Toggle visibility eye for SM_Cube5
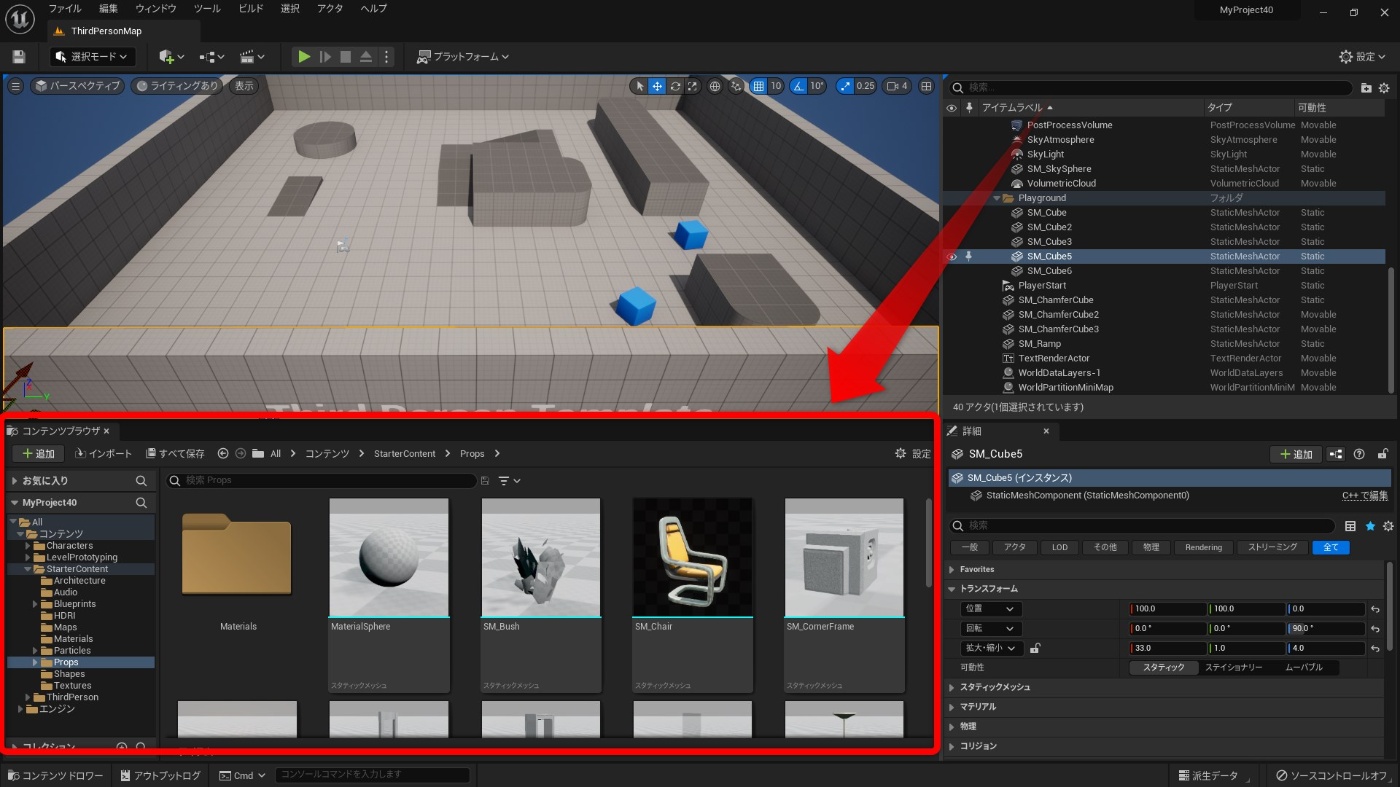This screenshot has height=787, width=1400. (952, 256)
